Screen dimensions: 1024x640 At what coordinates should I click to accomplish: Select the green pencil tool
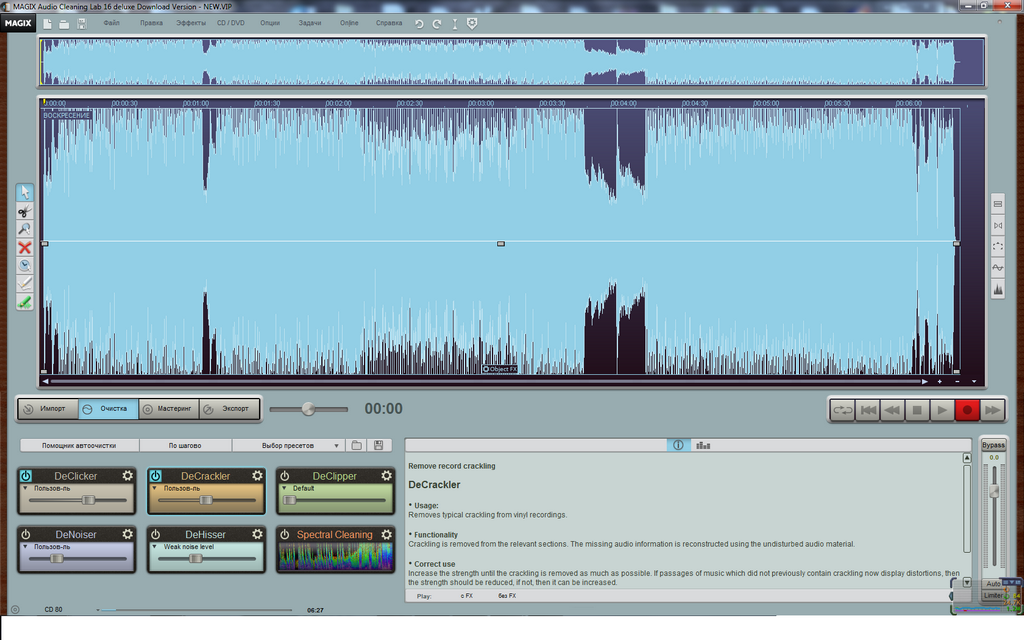click(25, 302)
